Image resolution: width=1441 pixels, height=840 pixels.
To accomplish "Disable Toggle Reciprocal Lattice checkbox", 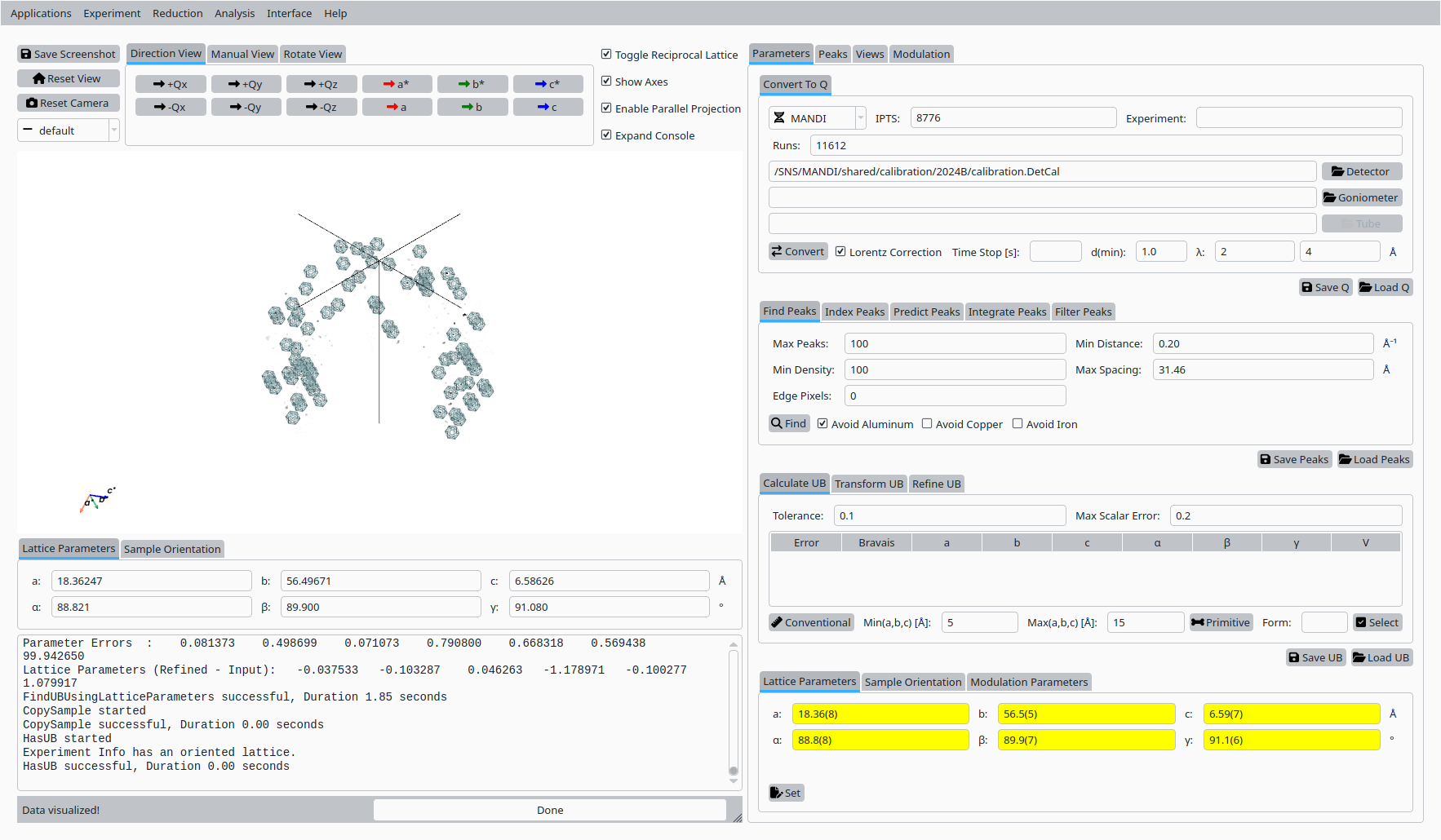I will click(x=606, y=55).
